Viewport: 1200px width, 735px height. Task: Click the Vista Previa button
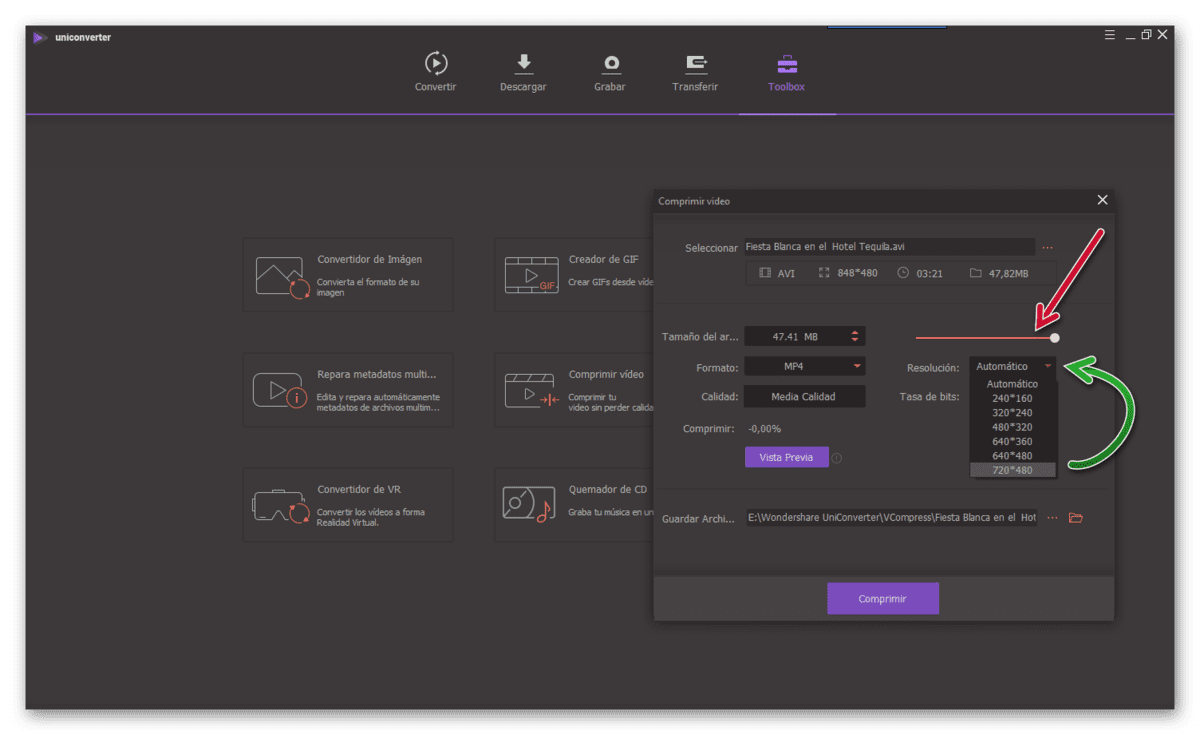point(786,457)
